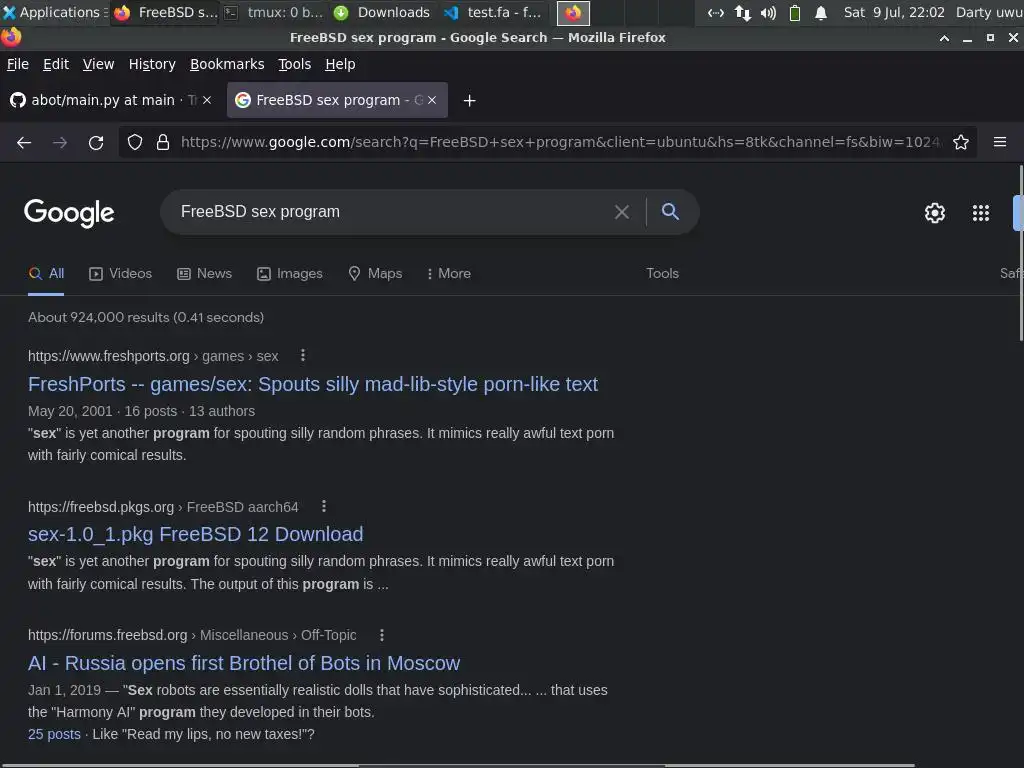The height and width of the screenshot is (768, 1024).
Task: Open sex-1.0_1.pkg FreeBSD 12 Download link
Action: (195, 534)
